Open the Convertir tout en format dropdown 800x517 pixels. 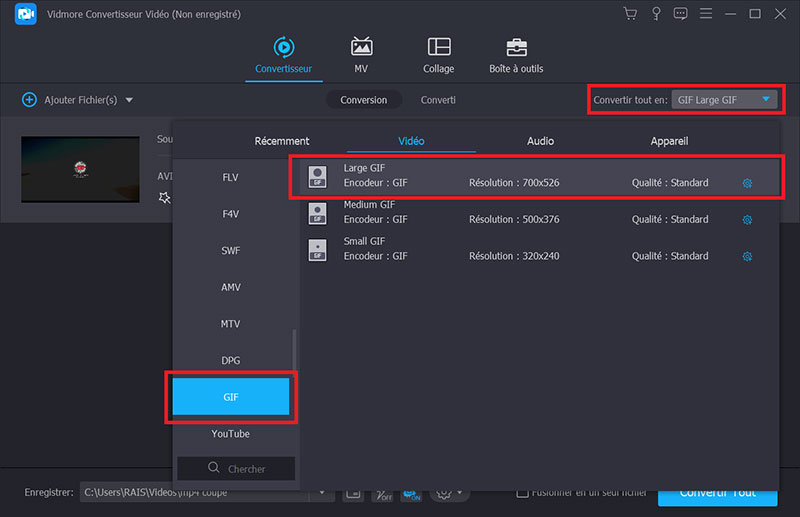(724, 100)
